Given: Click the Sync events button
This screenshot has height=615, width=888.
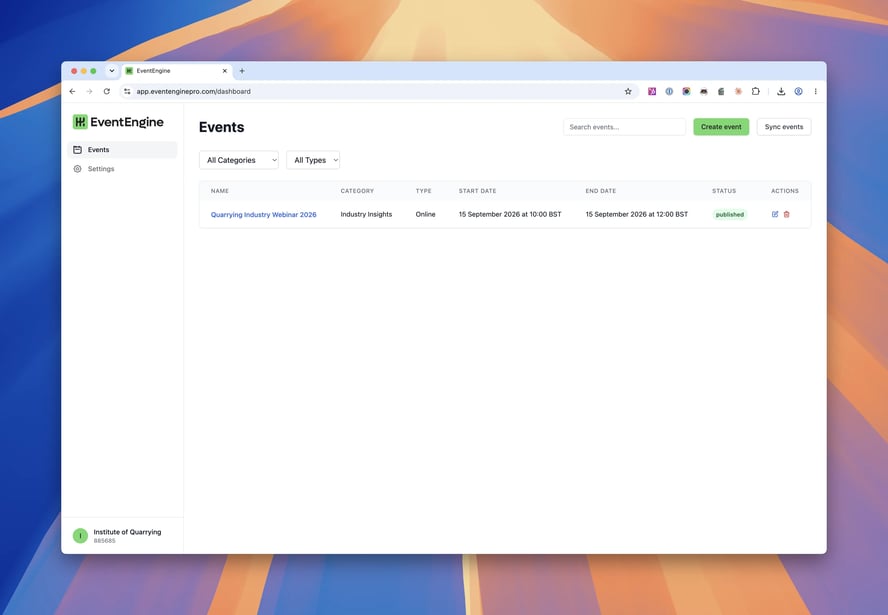Looking at the screenshot, I should point(784,127).
